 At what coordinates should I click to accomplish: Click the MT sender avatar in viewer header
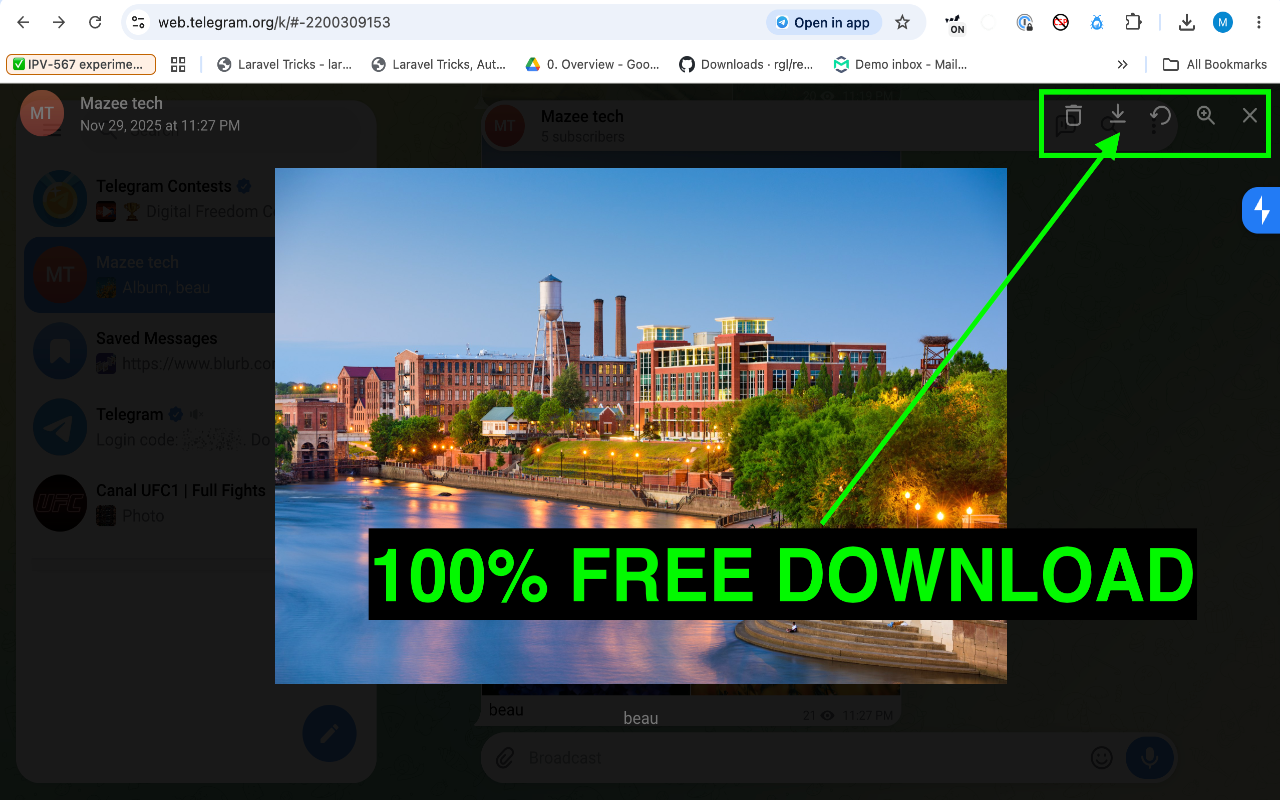(42, 113)
